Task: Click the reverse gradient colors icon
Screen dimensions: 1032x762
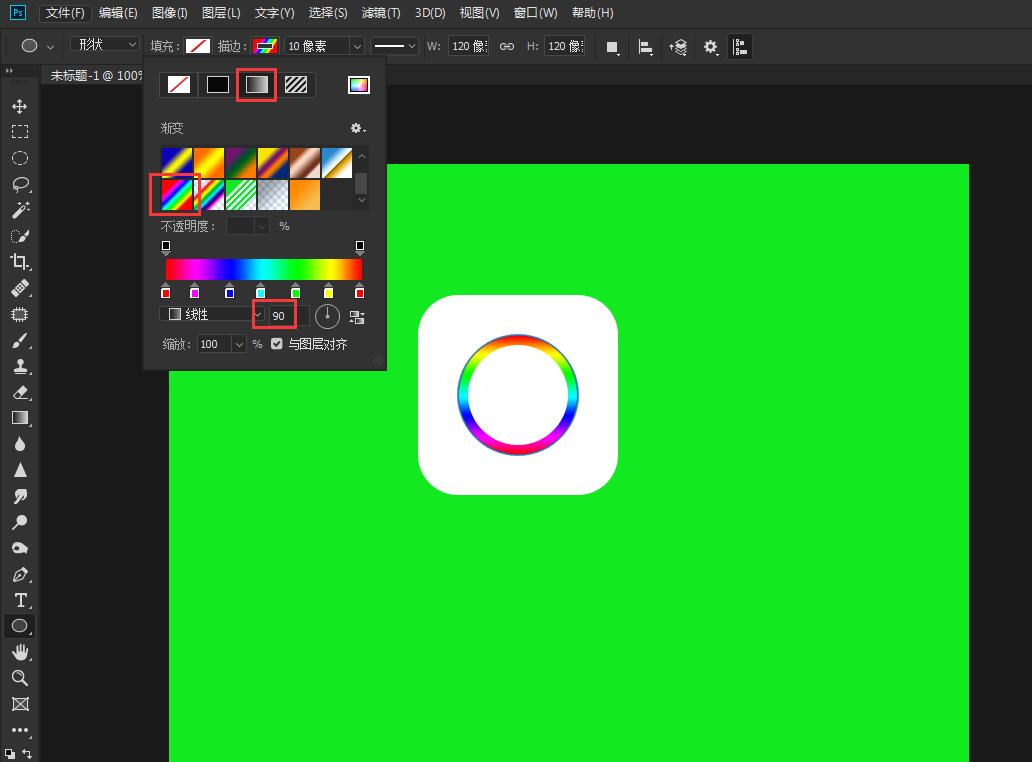Action: pos(357,317)
